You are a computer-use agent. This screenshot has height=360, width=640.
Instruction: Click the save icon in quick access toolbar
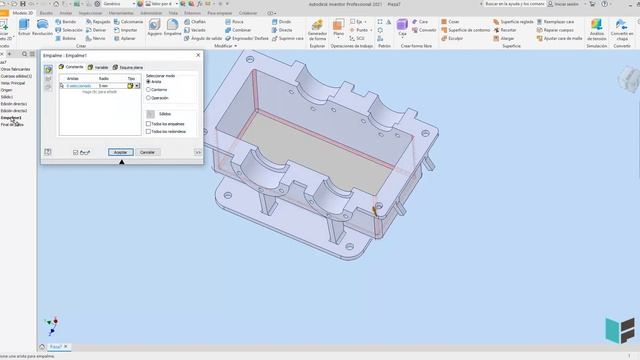[23, 4]
